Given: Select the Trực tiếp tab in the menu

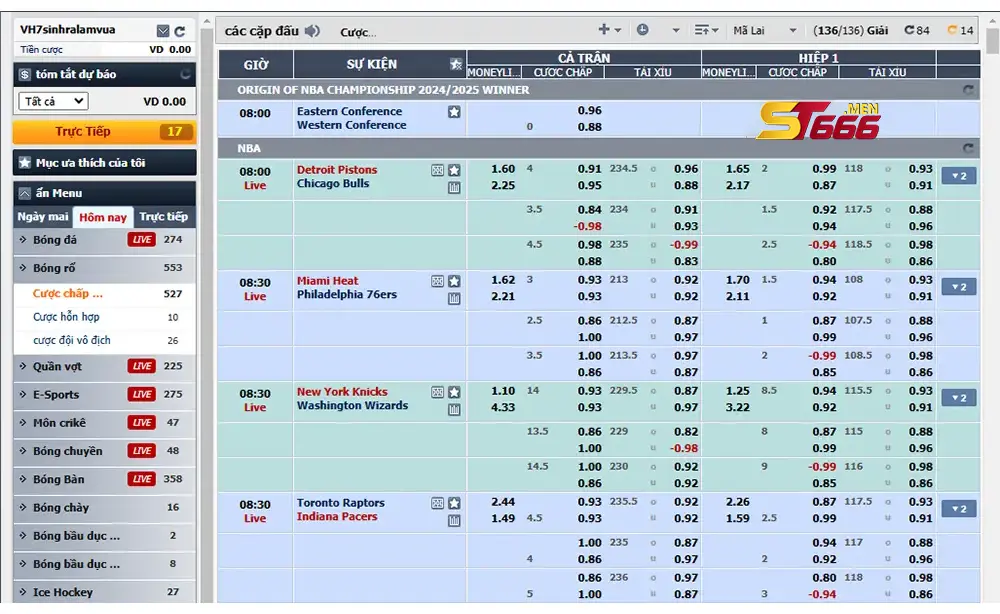Looking at the screenshot, I should click(163, 217).
